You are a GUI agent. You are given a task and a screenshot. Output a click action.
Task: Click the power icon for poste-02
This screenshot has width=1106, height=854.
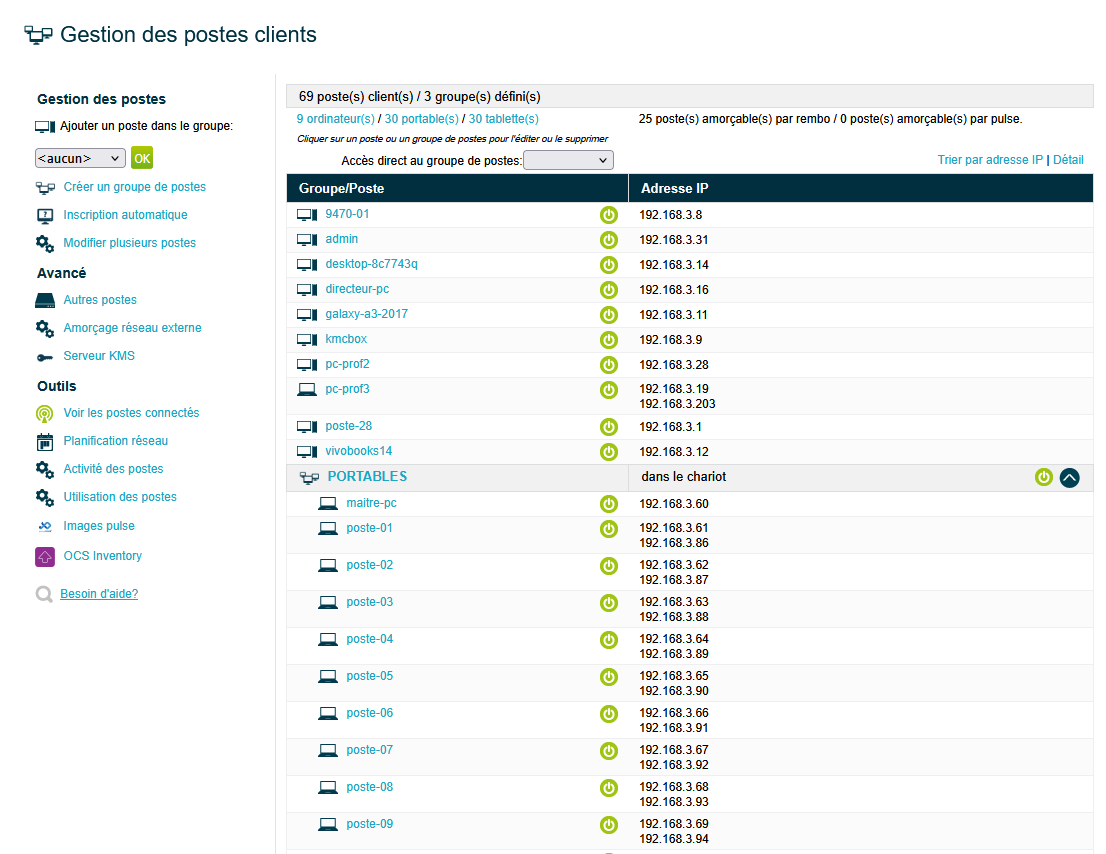[609, 566]
